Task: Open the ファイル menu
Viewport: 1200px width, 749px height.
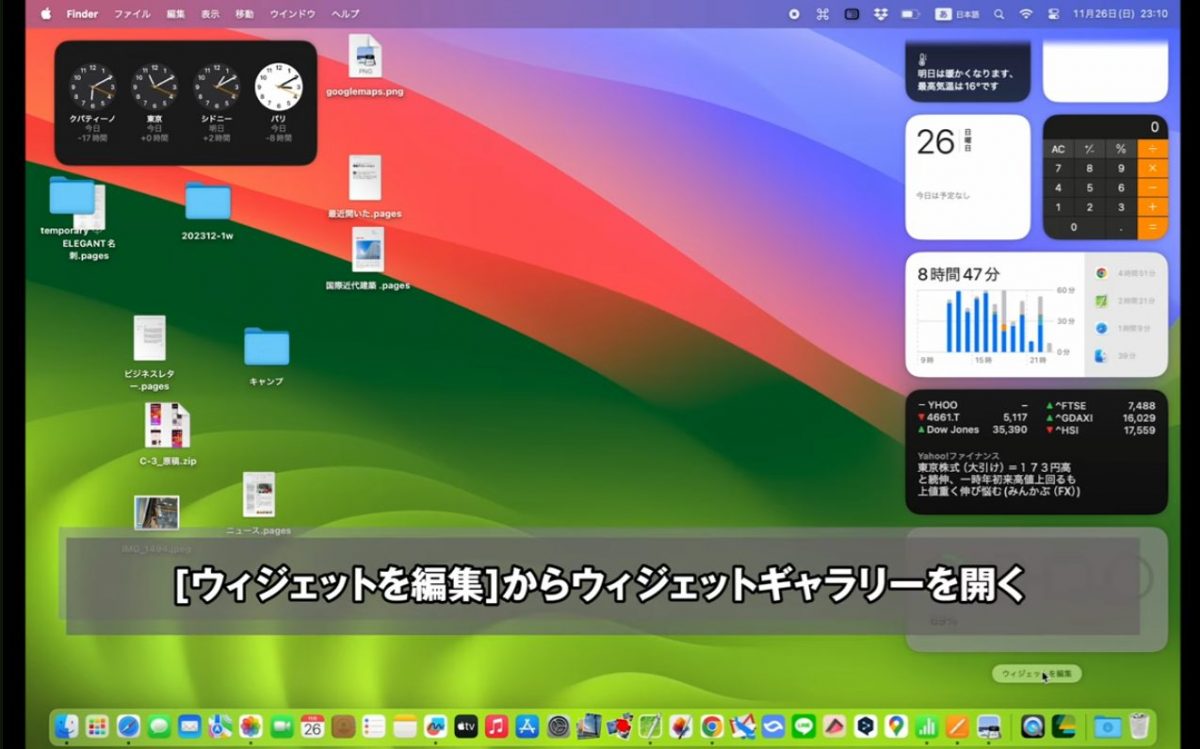Action: coord(132,14)
